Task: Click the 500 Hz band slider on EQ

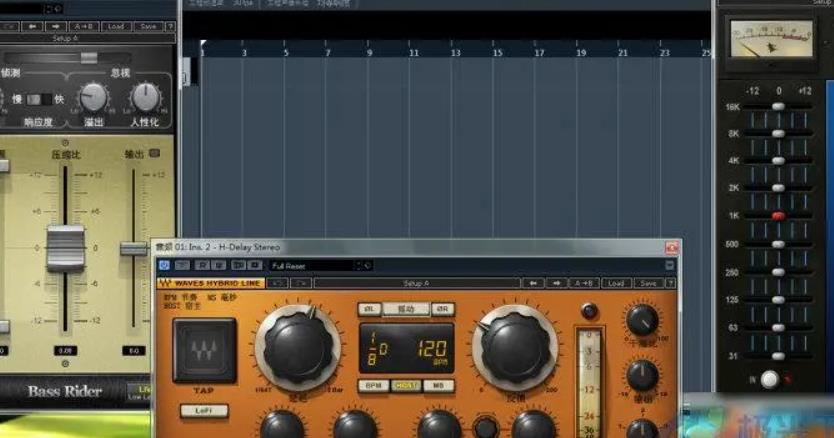Action: 778,244
